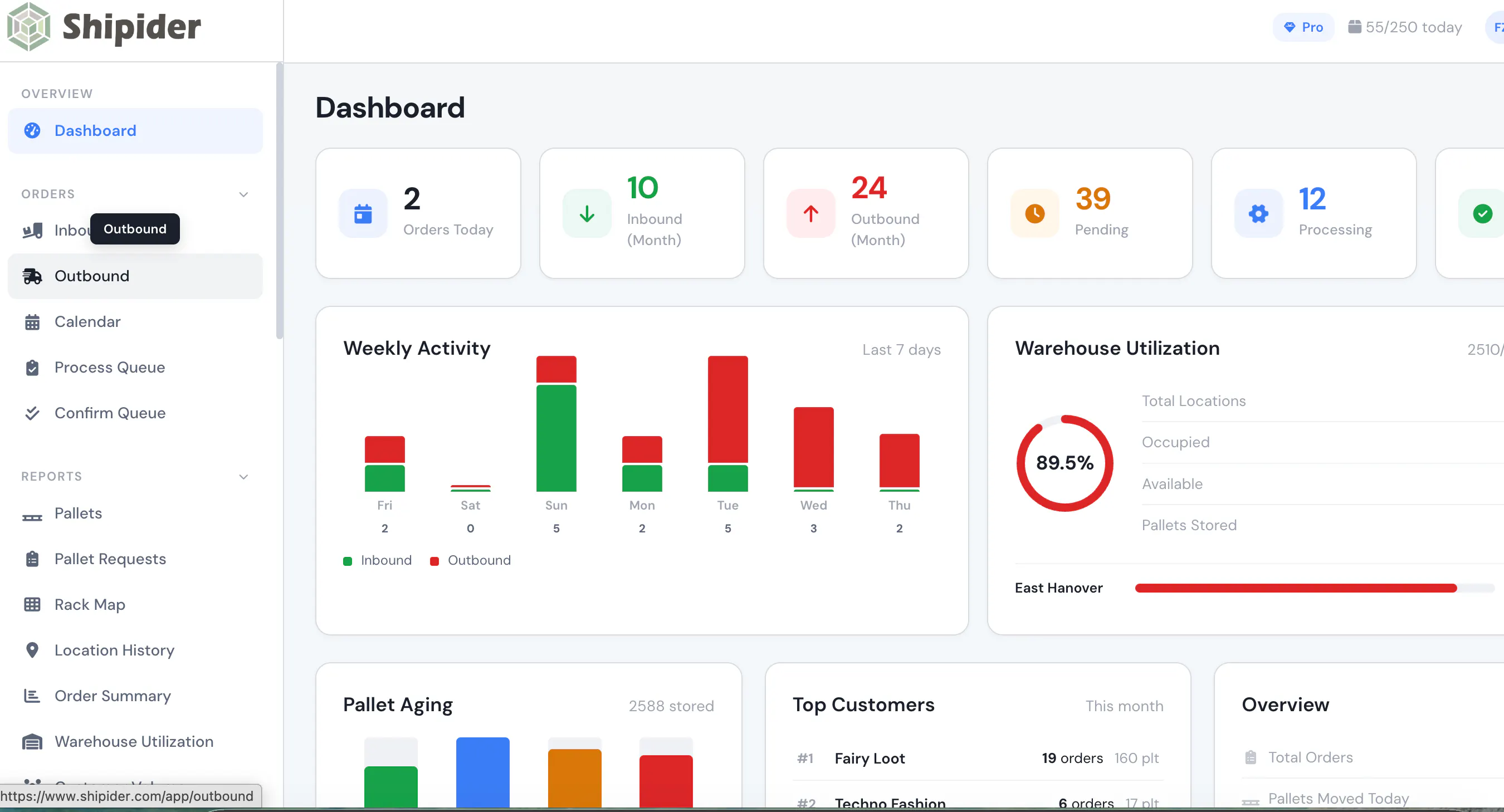Click the Pallets icon in Reports

click(32, 517)
